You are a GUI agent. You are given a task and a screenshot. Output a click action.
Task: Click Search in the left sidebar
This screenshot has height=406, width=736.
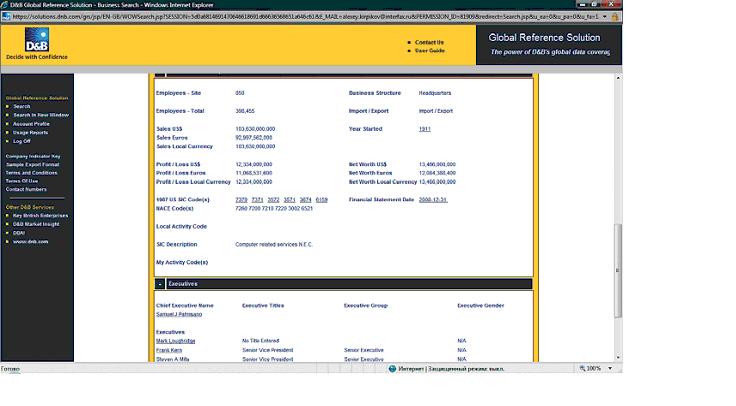pos(22,107)
